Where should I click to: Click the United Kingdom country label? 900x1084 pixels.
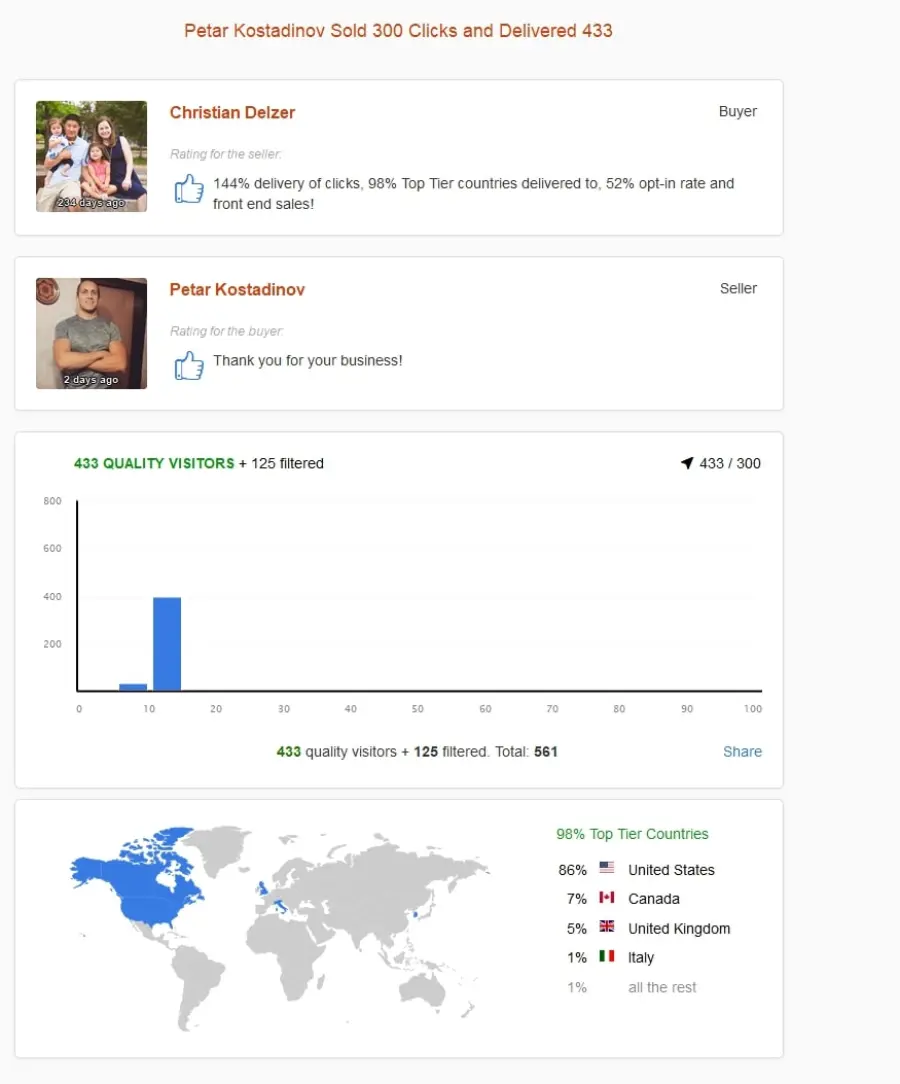click(x=679, y=928)
